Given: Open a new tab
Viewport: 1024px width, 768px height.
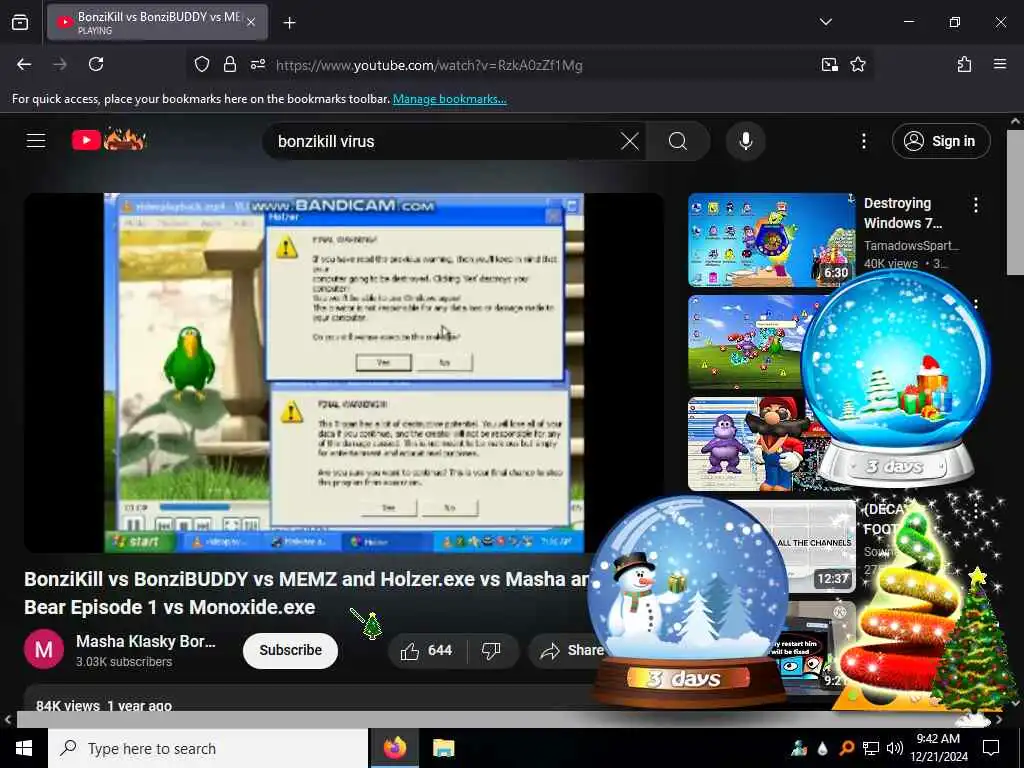Looking at the screenshot, I should [289, 23].
